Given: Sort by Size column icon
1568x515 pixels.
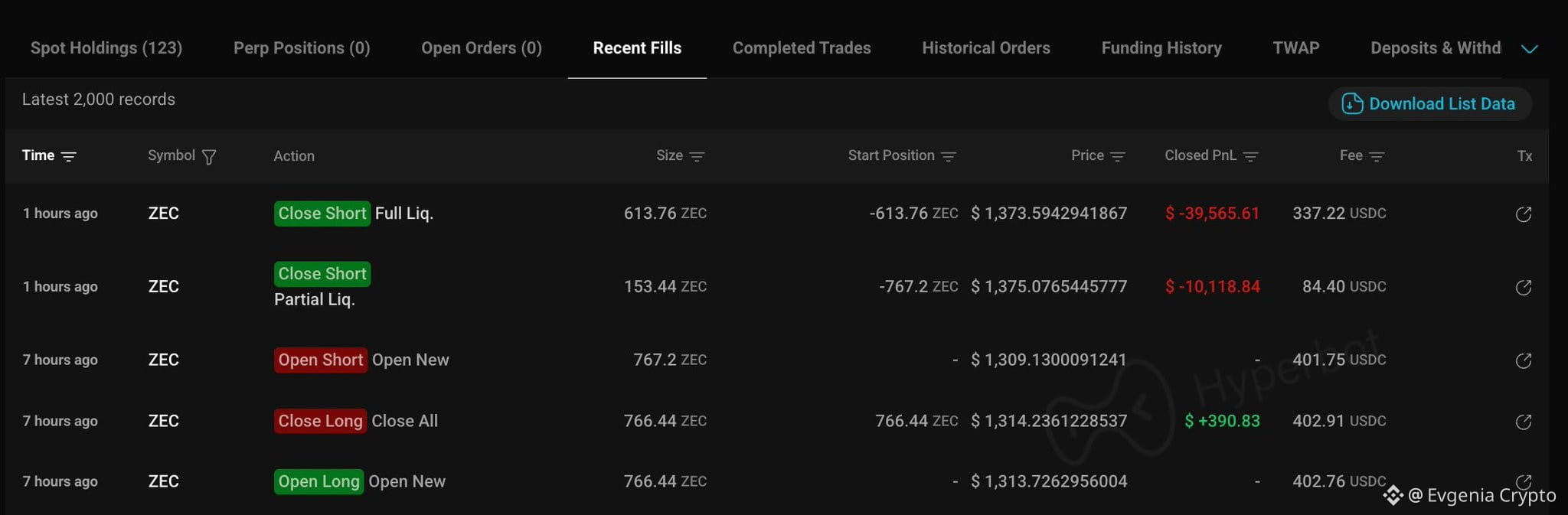Looking at the screenshot, I should pos(697,156).
